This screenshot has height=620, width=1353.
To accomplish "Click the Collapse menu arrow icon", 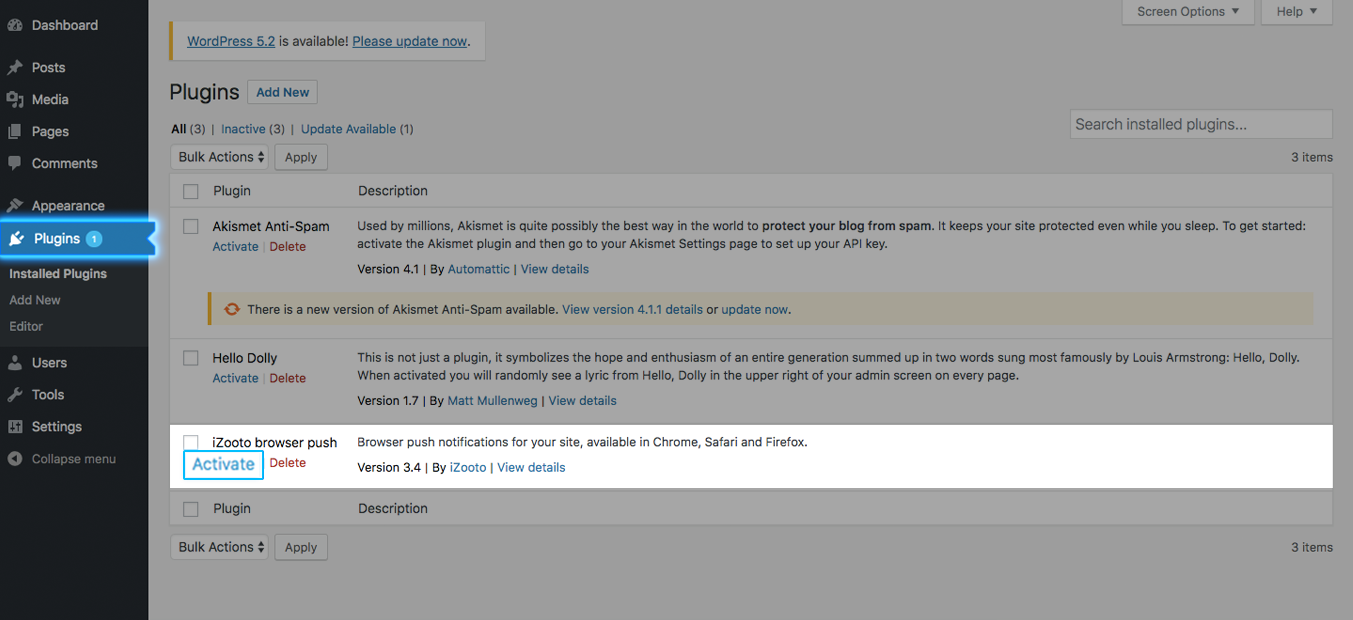I will 15,459.
